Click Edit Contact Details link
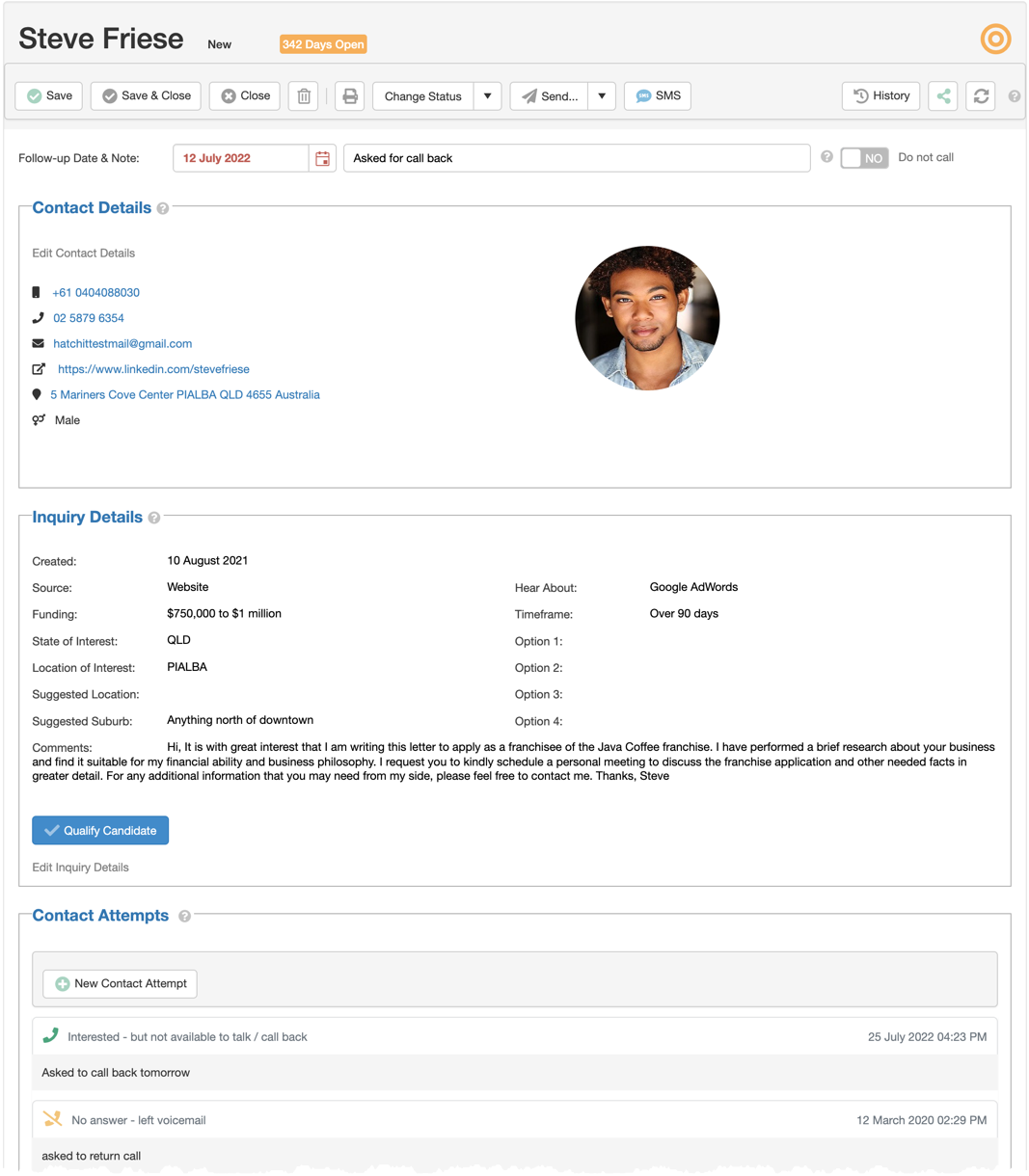1029x1176 pixels. pyautogui.click(x=84, y=254)
